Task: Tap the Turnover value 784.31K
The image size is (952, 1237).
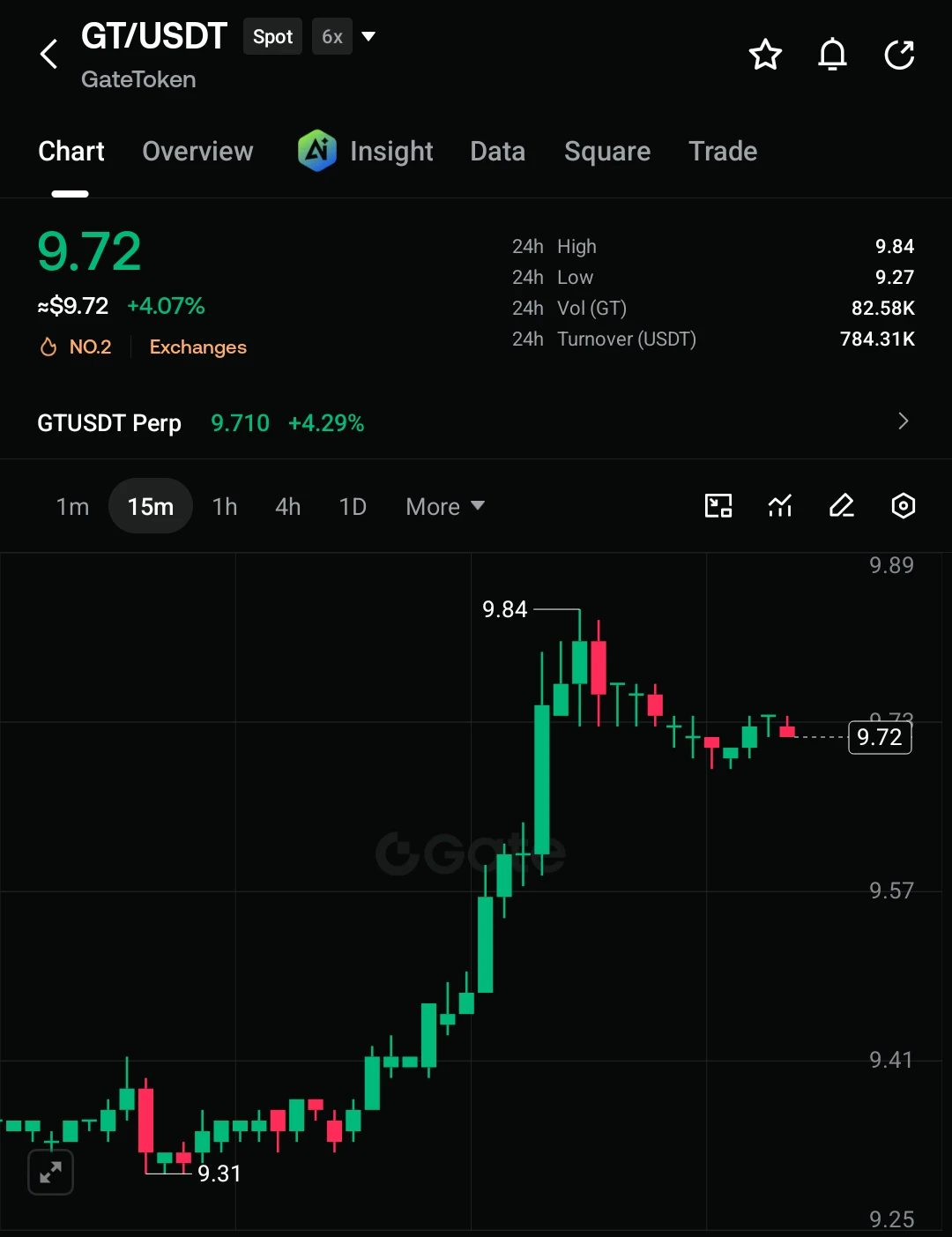Action: coord(878,339)
